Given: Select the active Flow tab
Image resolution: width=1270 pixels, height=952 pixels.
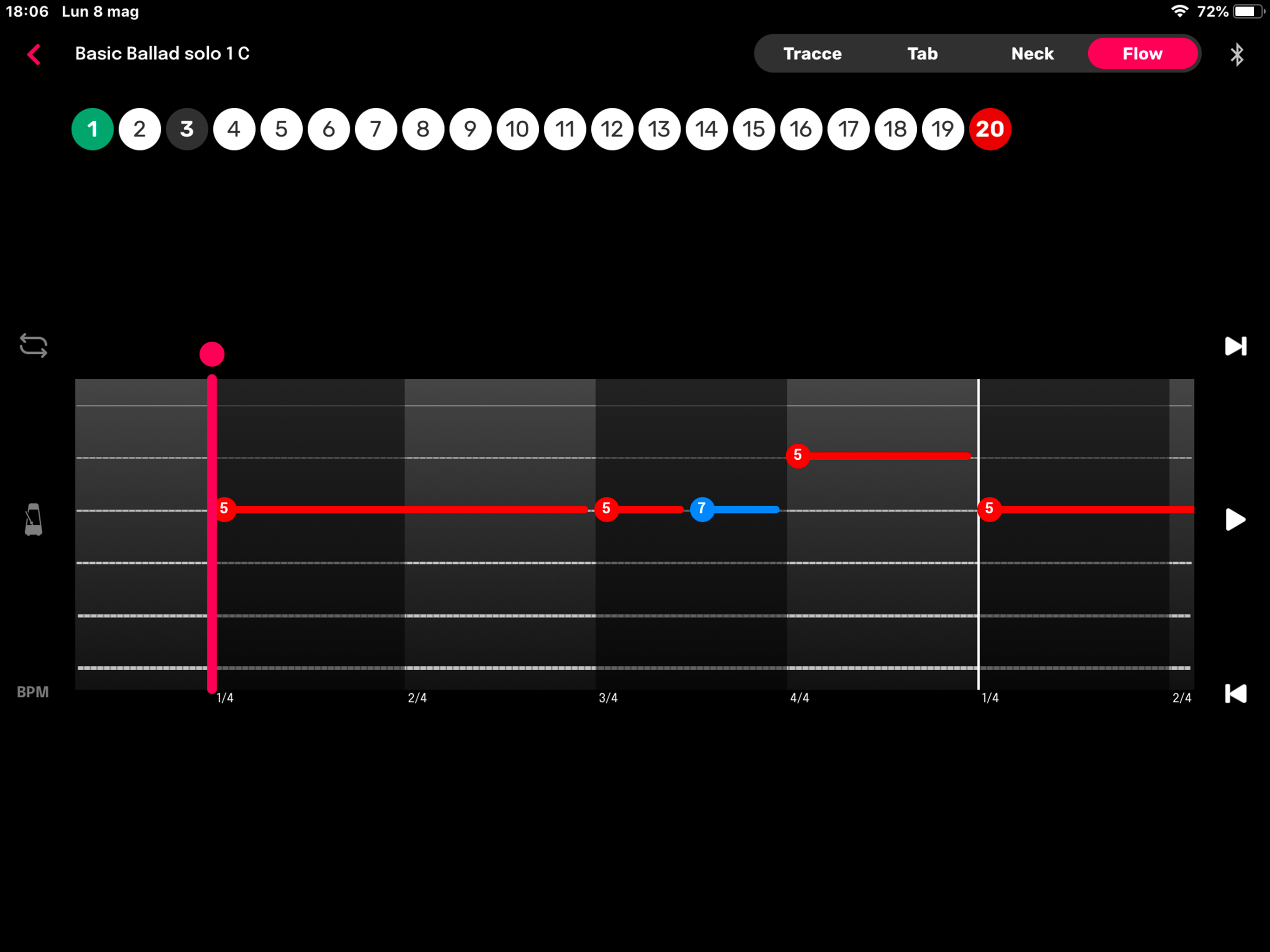Looking at the screenshot, I should pos(1142,53).
